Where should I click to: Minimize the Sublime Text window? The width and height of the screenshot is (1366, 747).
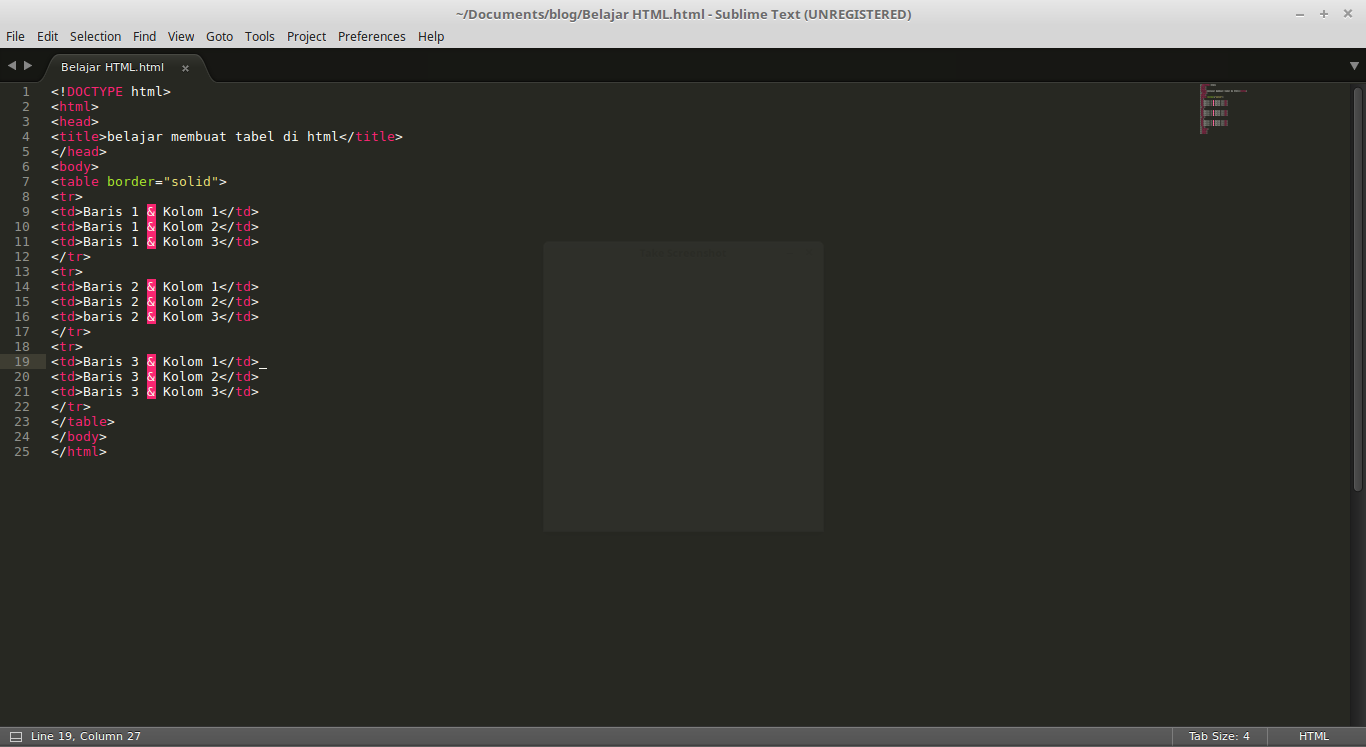(1301, 14)
